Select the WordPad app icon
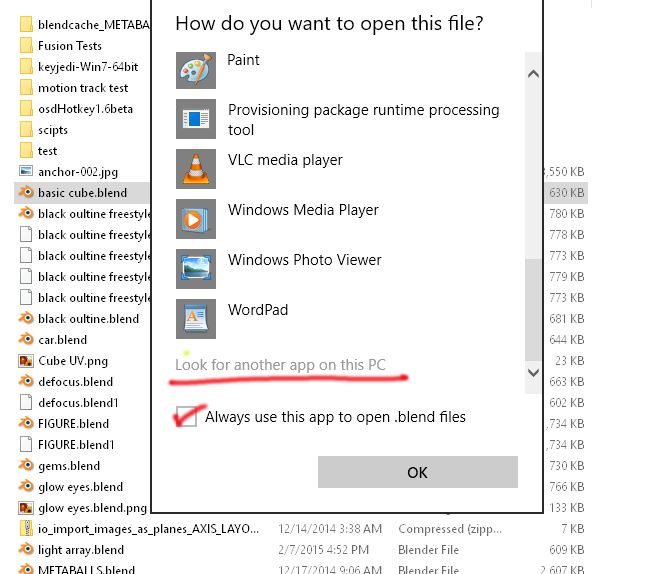656x574 pixels. (196, 319)
